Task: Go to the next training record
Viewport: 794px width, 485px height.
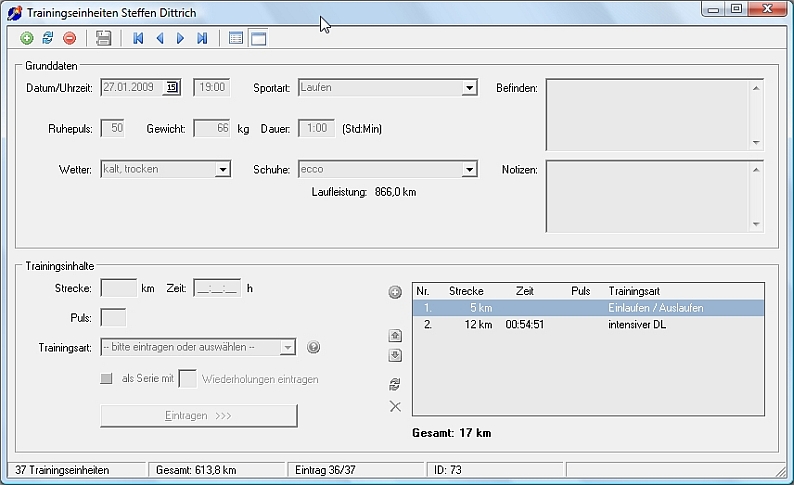Action: (181, 38)
